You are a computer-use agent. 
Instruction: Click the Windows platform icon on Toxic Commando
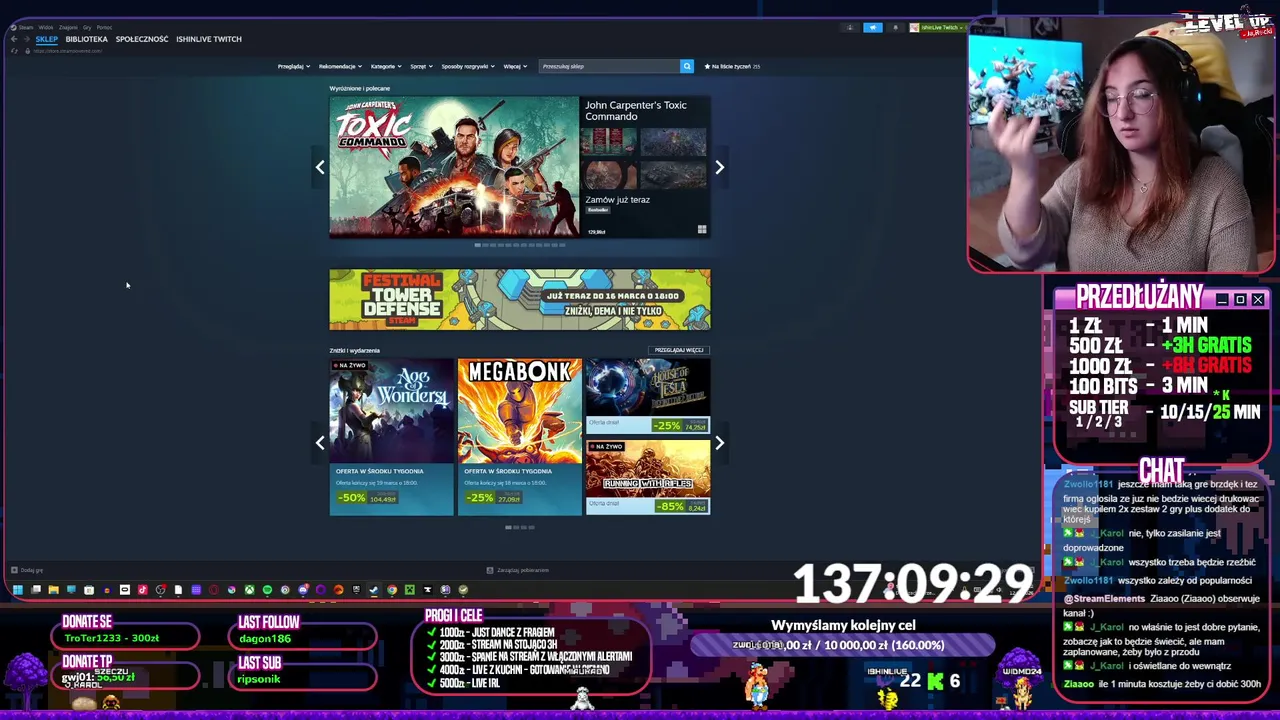[x=702, y=230]
